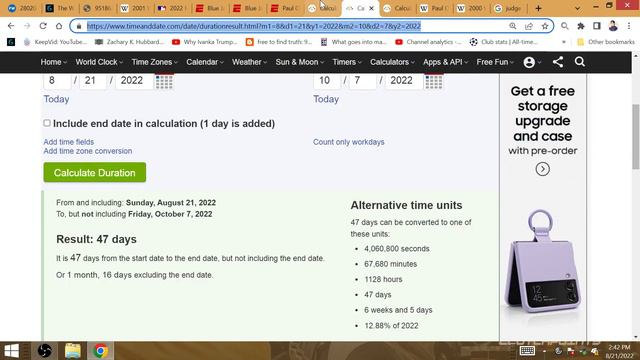
Task: Reload the page
Action: 43,26
